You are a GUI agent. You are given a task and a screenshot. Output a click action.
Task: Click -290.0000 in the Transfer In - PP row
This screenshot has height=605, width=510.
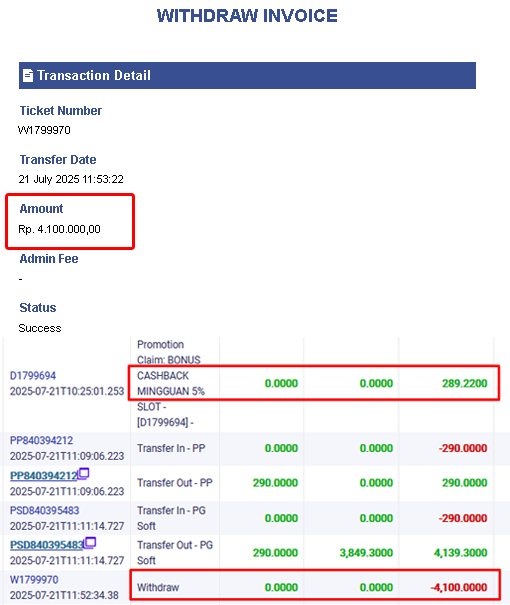[463, 448]
